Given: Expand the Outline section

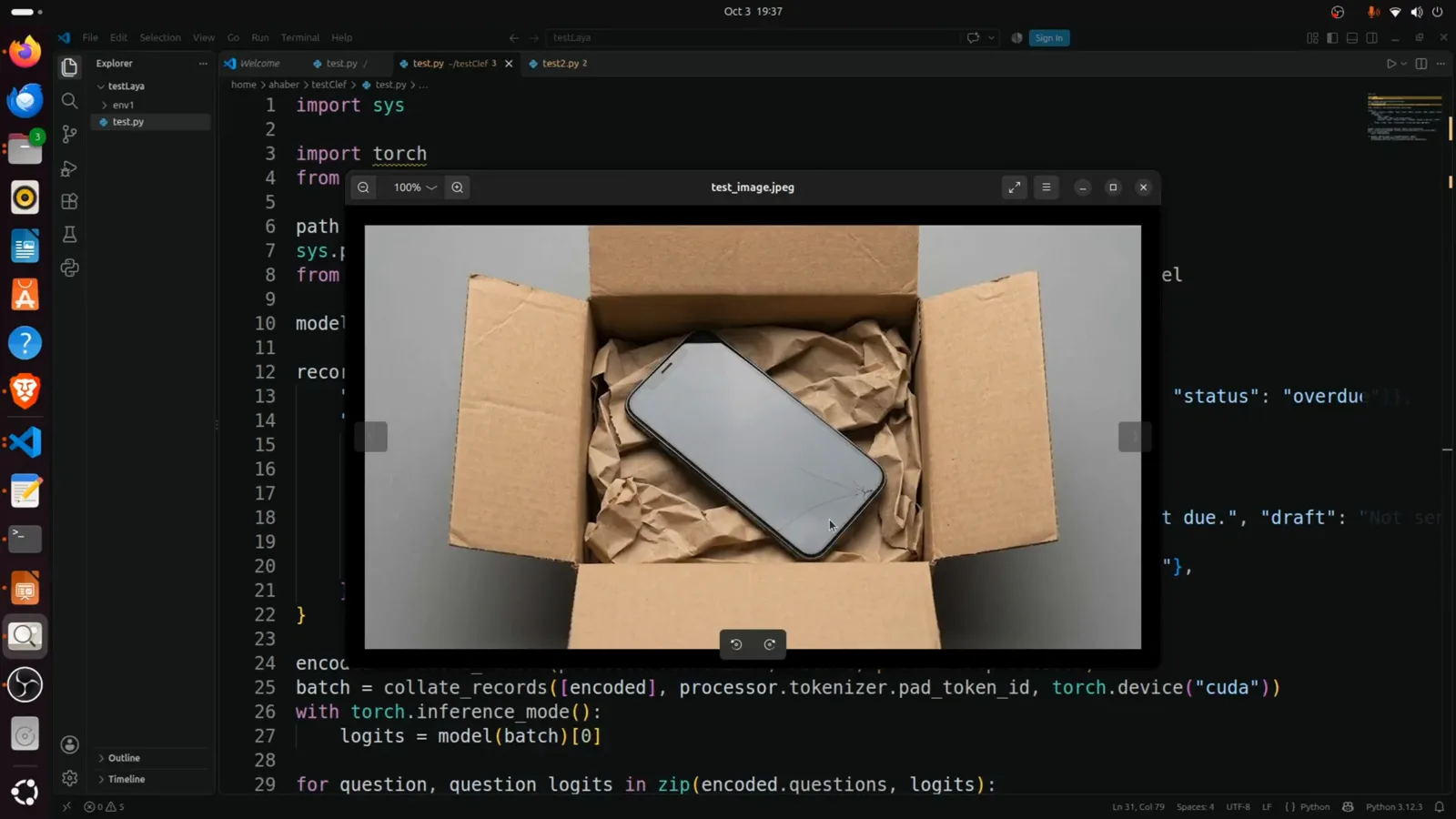Looking at the screenshot, I should [x=124, y=758].
